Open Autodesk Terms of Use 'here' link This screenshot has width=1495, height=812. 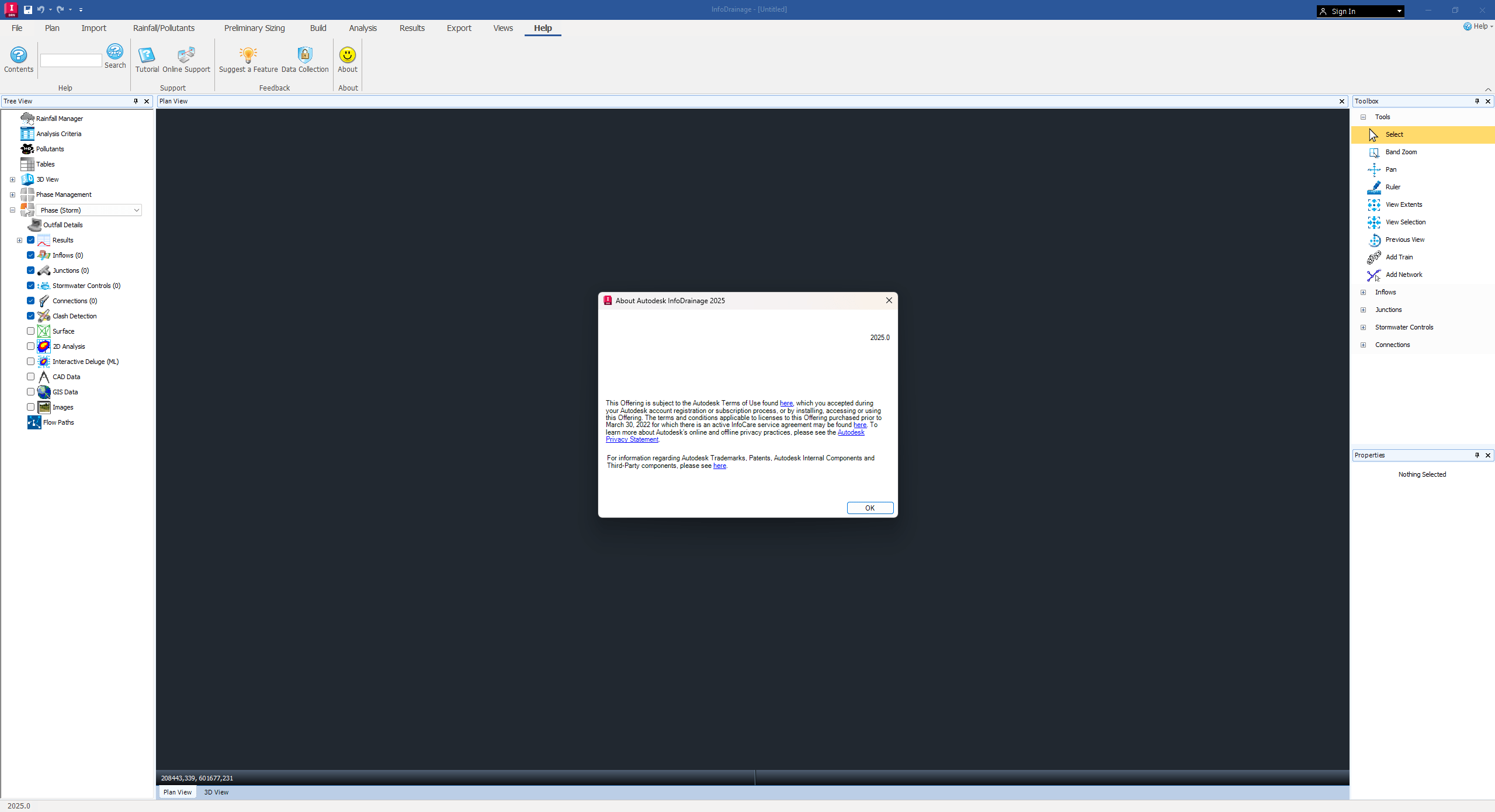786,403
